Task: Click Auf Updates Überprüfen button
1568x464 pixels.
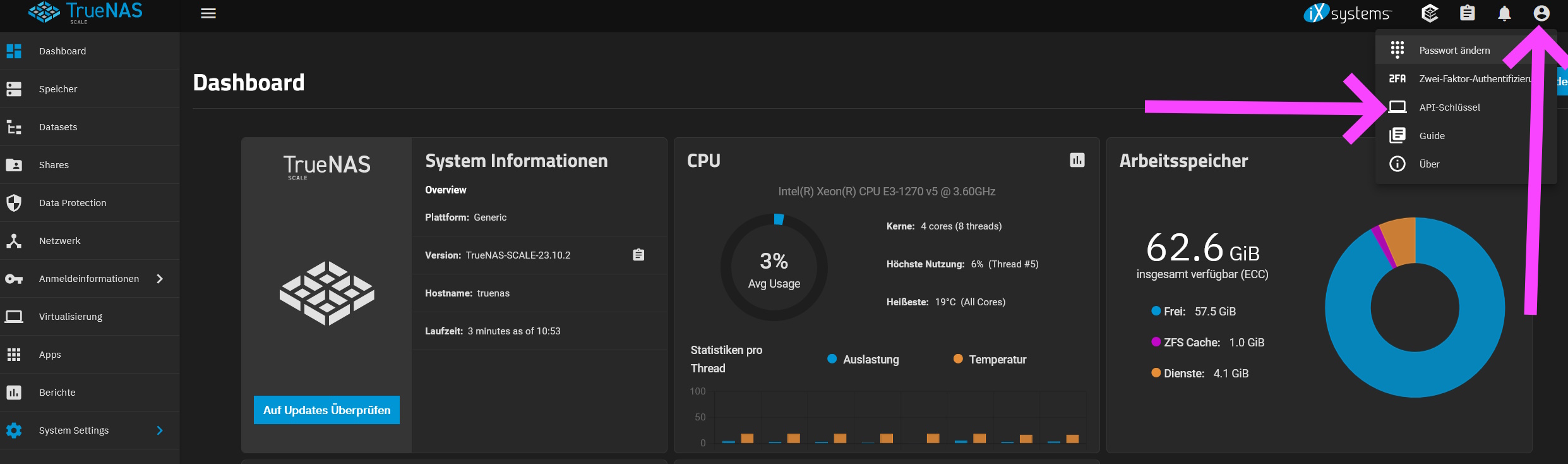Action: coord(326,410)
